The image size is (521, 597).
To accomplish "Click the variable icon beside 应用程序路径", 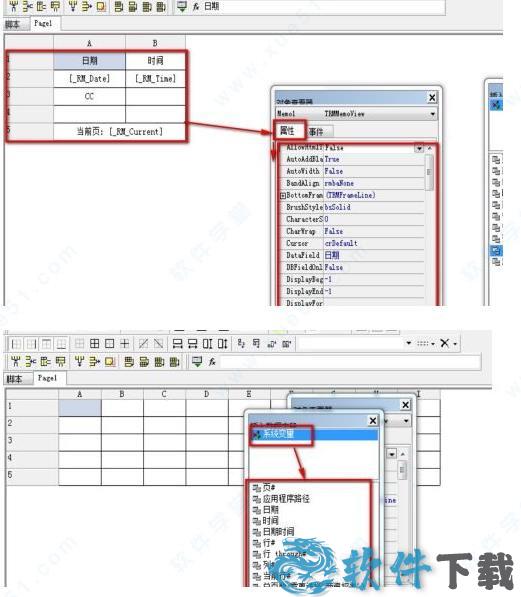I will point(257,499).
